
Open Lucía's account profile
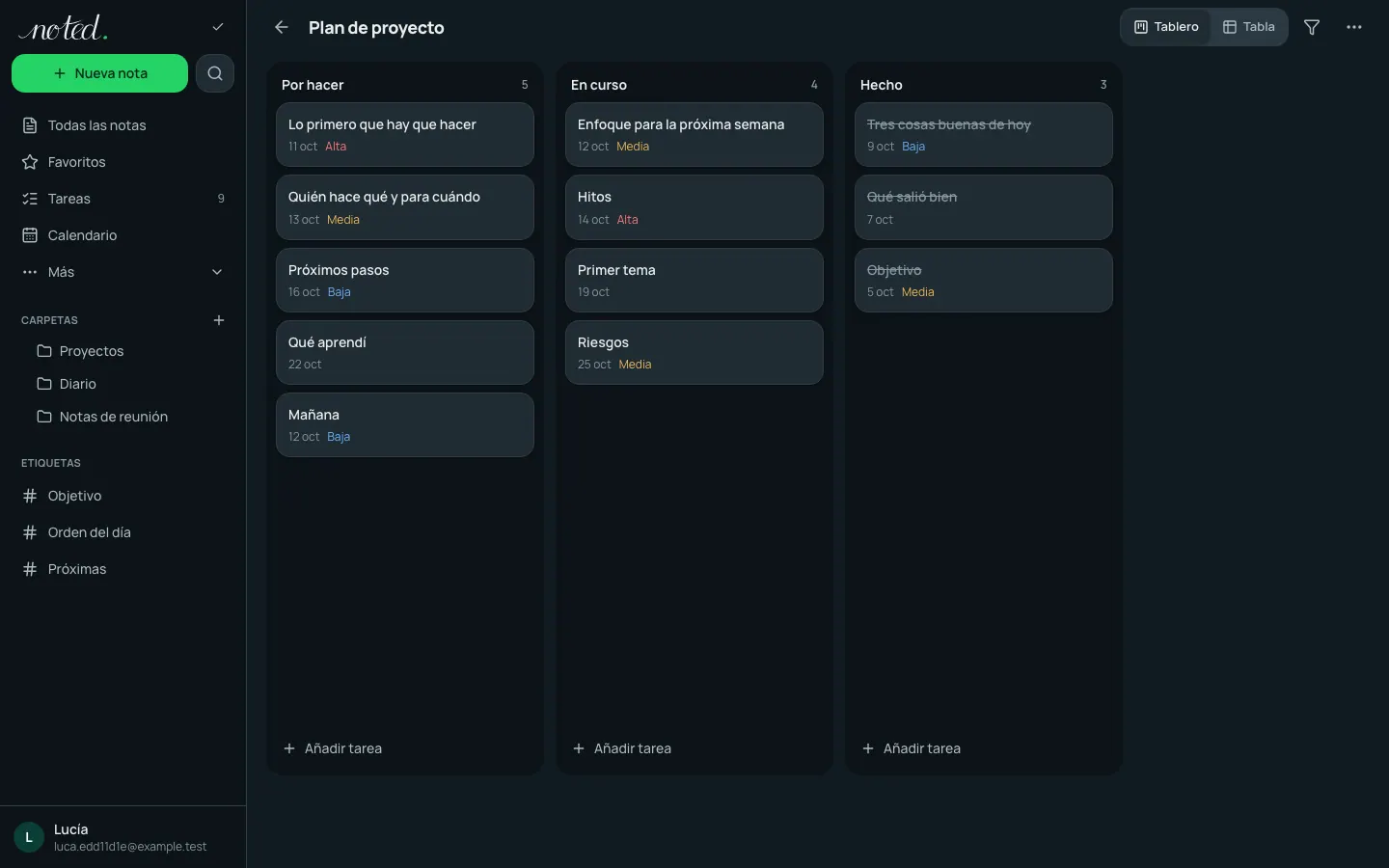tap(123, 837)
